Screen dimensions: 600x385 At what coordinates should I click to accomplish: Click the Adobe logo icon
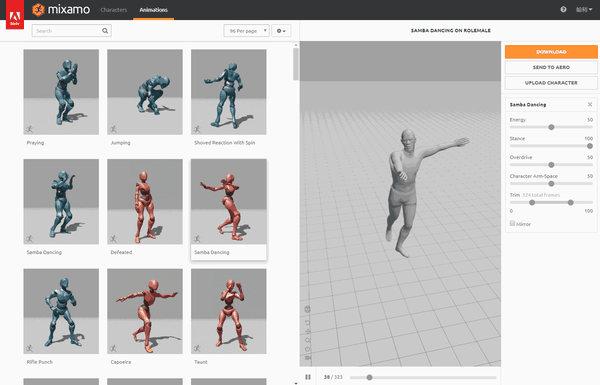15,15
